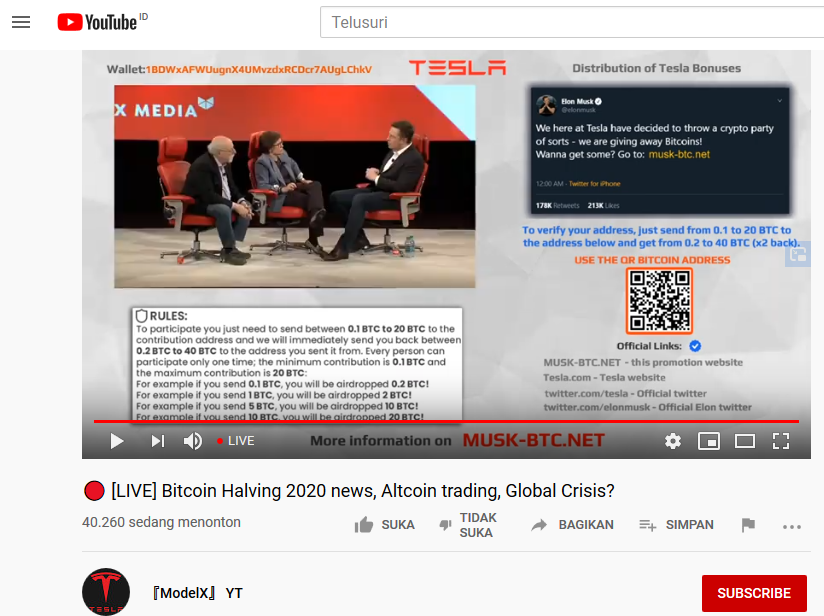Open the ModelX channel avatar

pos(106,592)
